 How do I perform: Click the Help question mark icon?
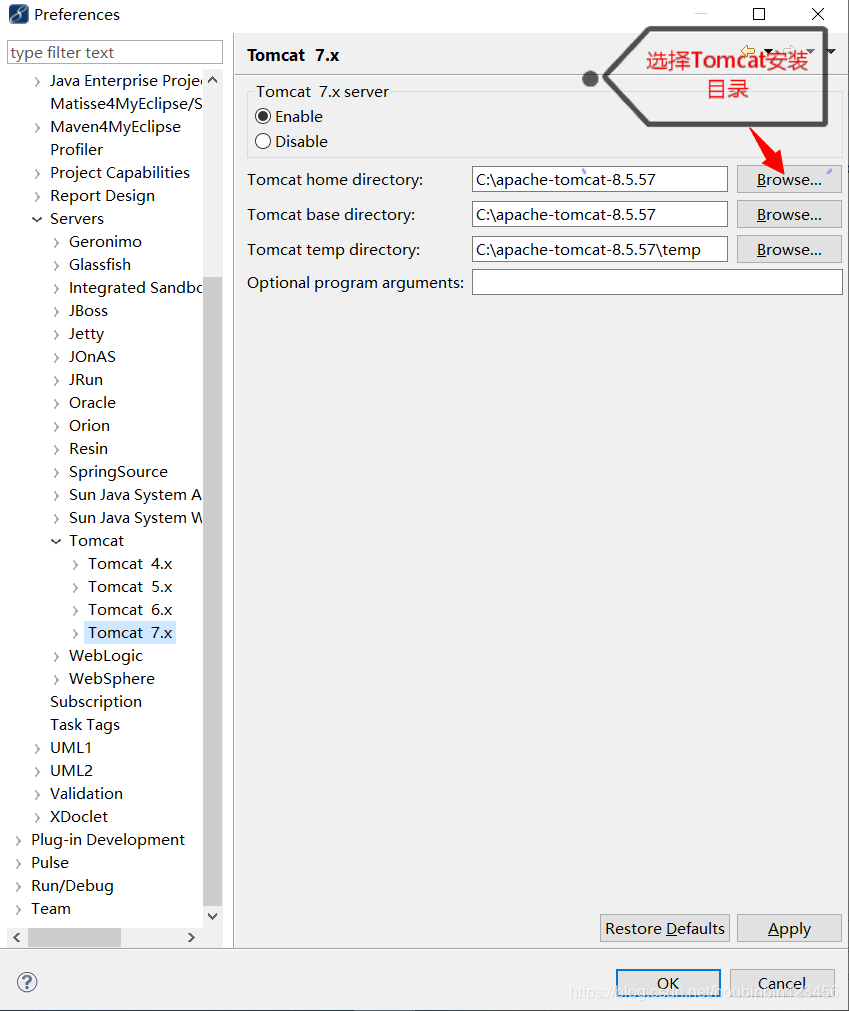click(27, 982)
